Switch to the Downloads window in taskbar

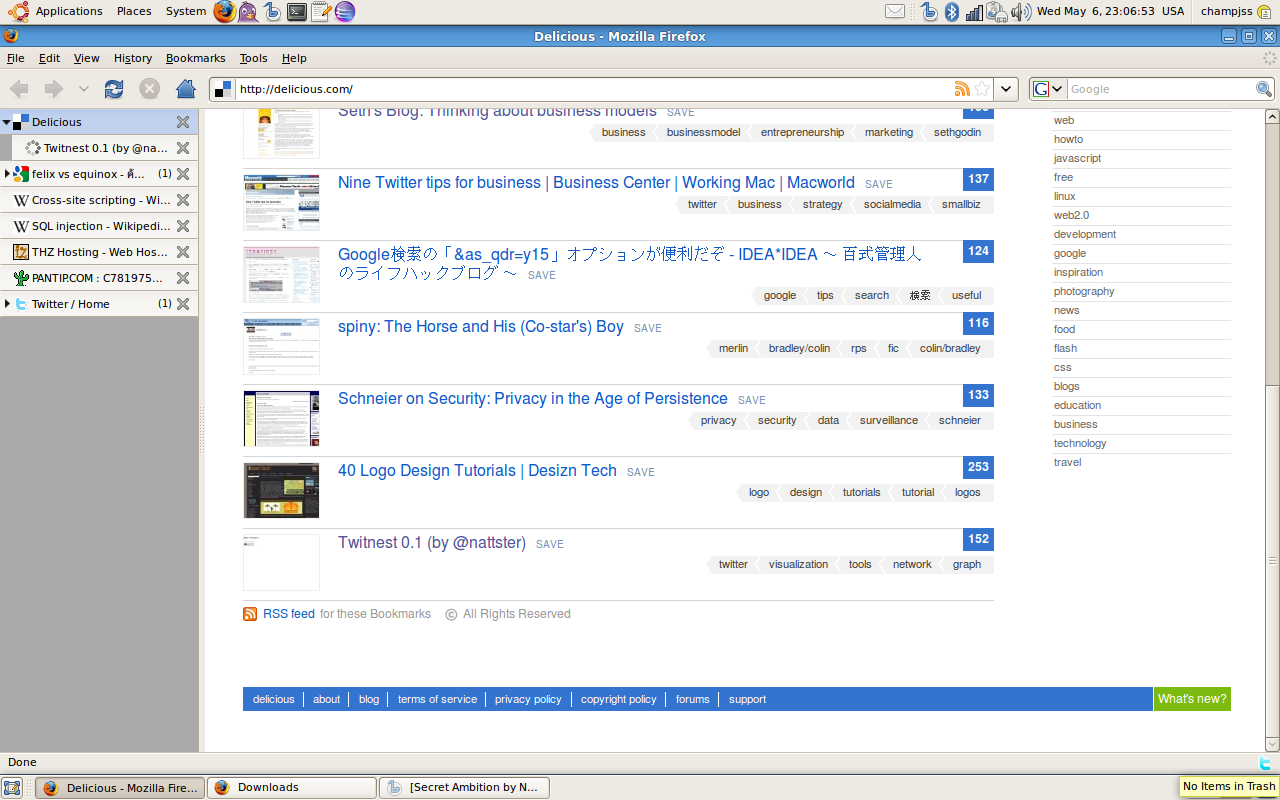[292, 788]
